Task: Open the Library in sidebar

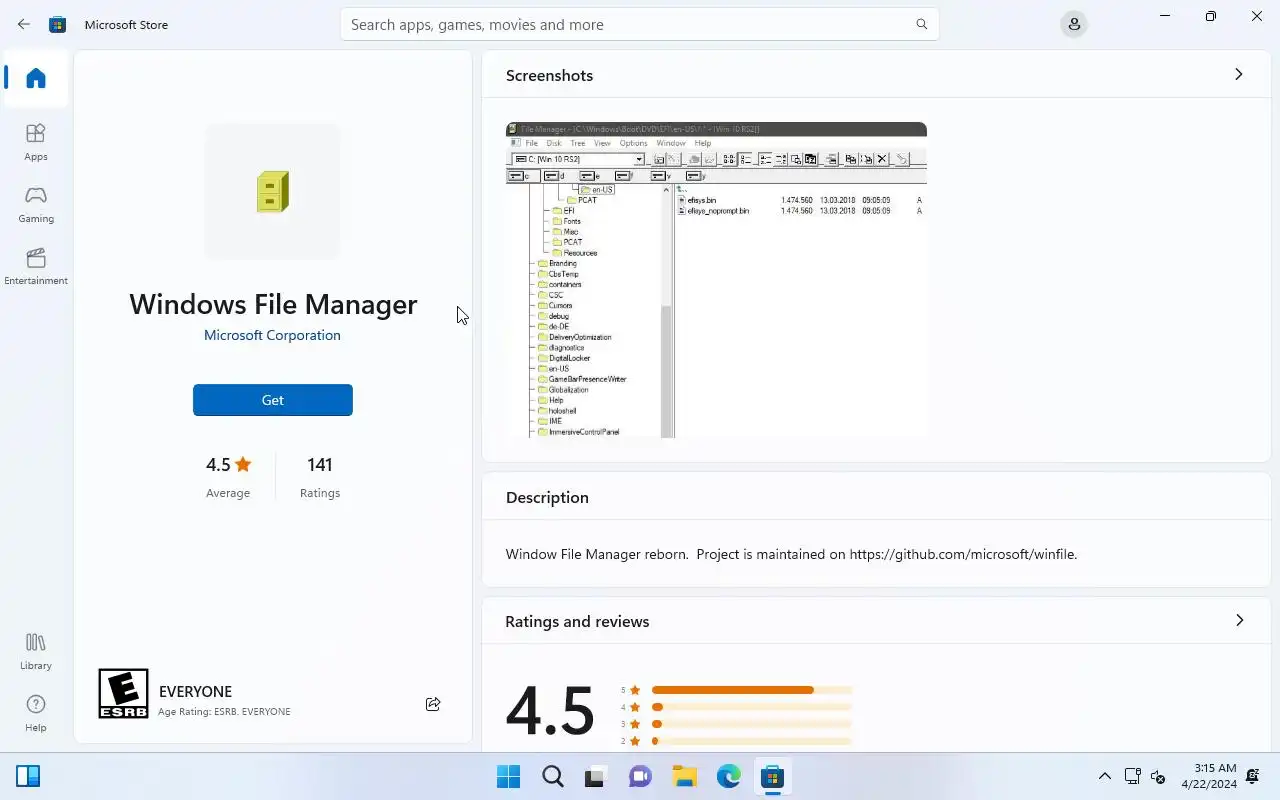Action: point(36,651)
